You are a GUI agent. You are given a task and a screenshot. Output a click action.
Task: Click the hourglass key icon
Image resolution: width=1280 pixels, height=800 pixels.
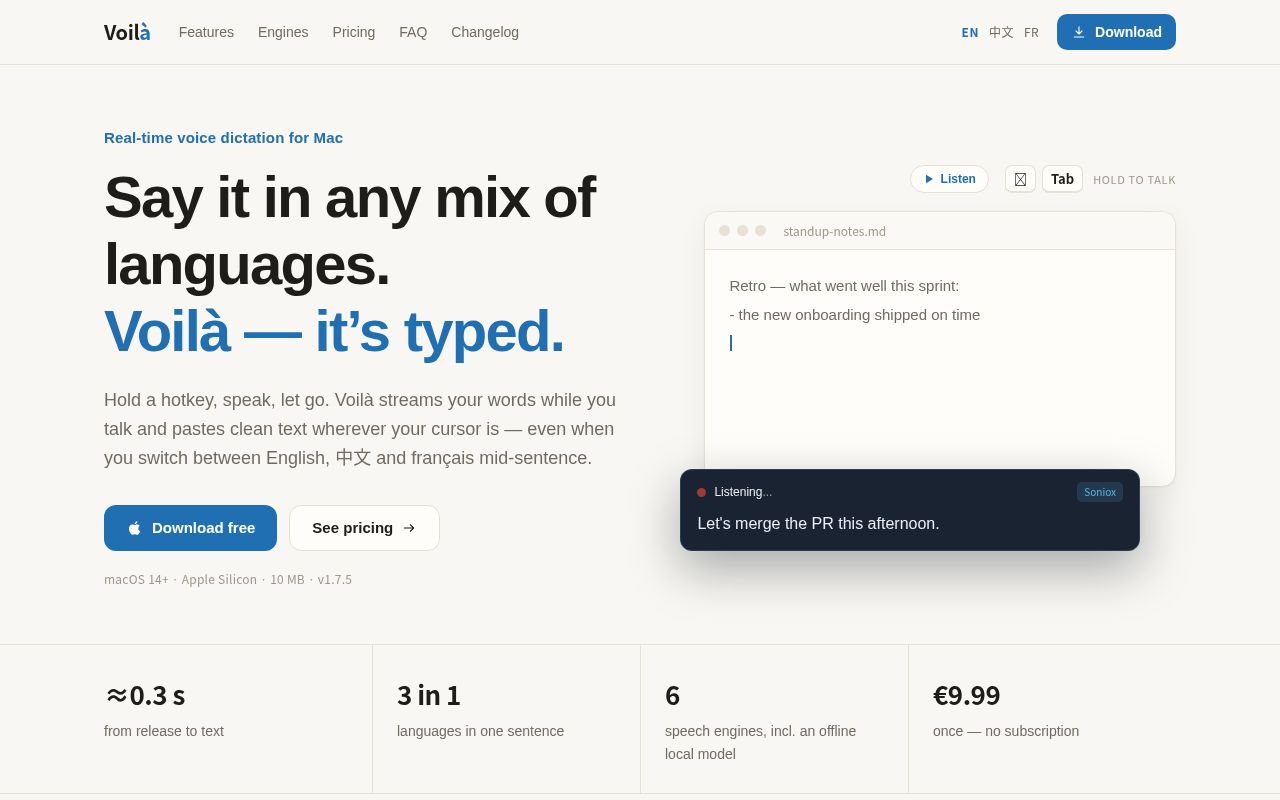1020,179
